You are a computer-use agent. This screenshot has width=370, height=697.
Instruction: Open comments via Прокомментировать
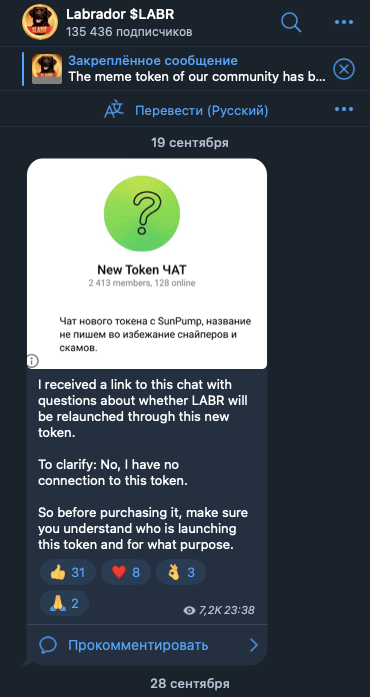coord(138,645)
